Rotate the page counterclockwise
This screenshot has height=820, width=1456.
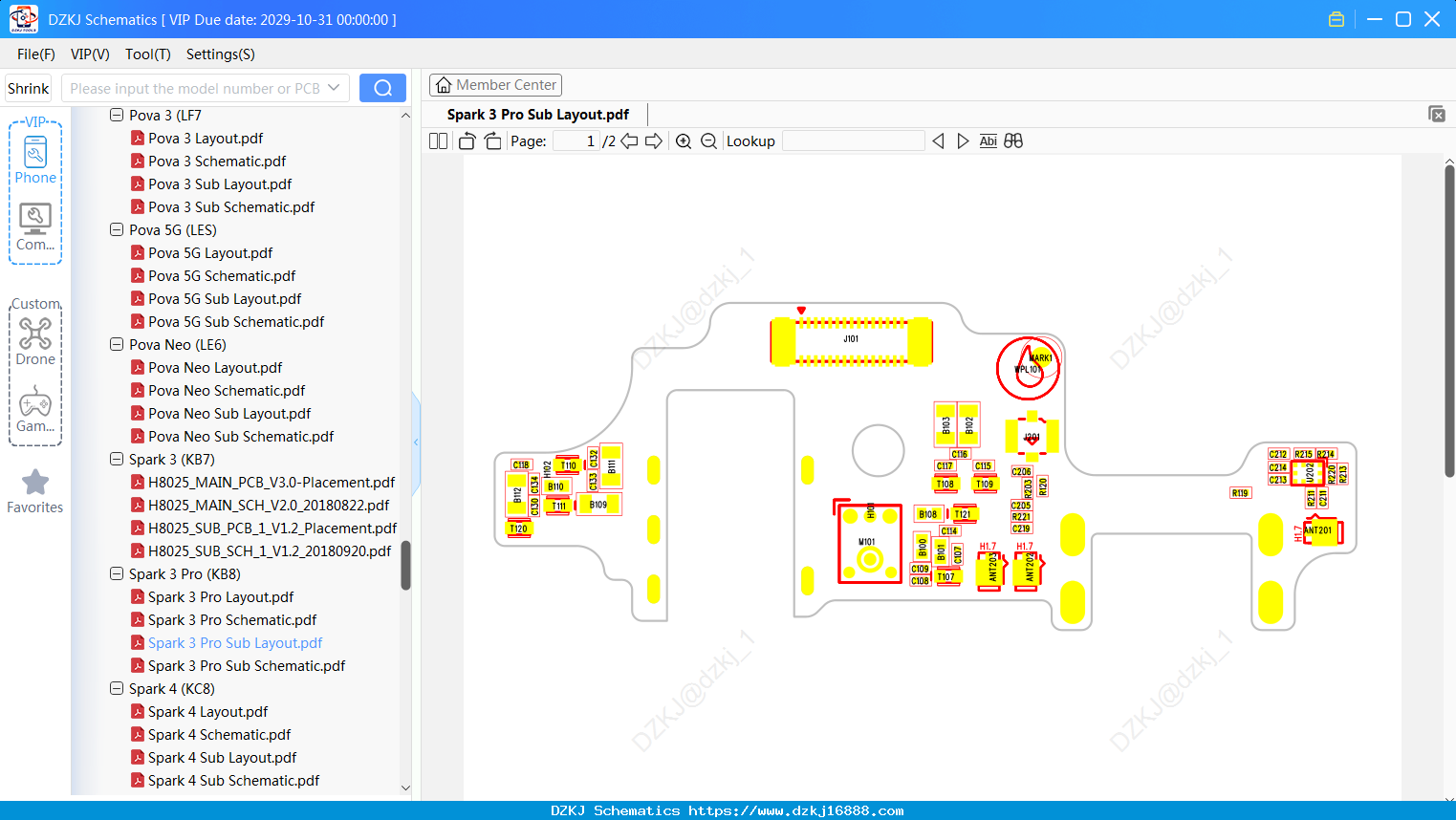(467, 141)
